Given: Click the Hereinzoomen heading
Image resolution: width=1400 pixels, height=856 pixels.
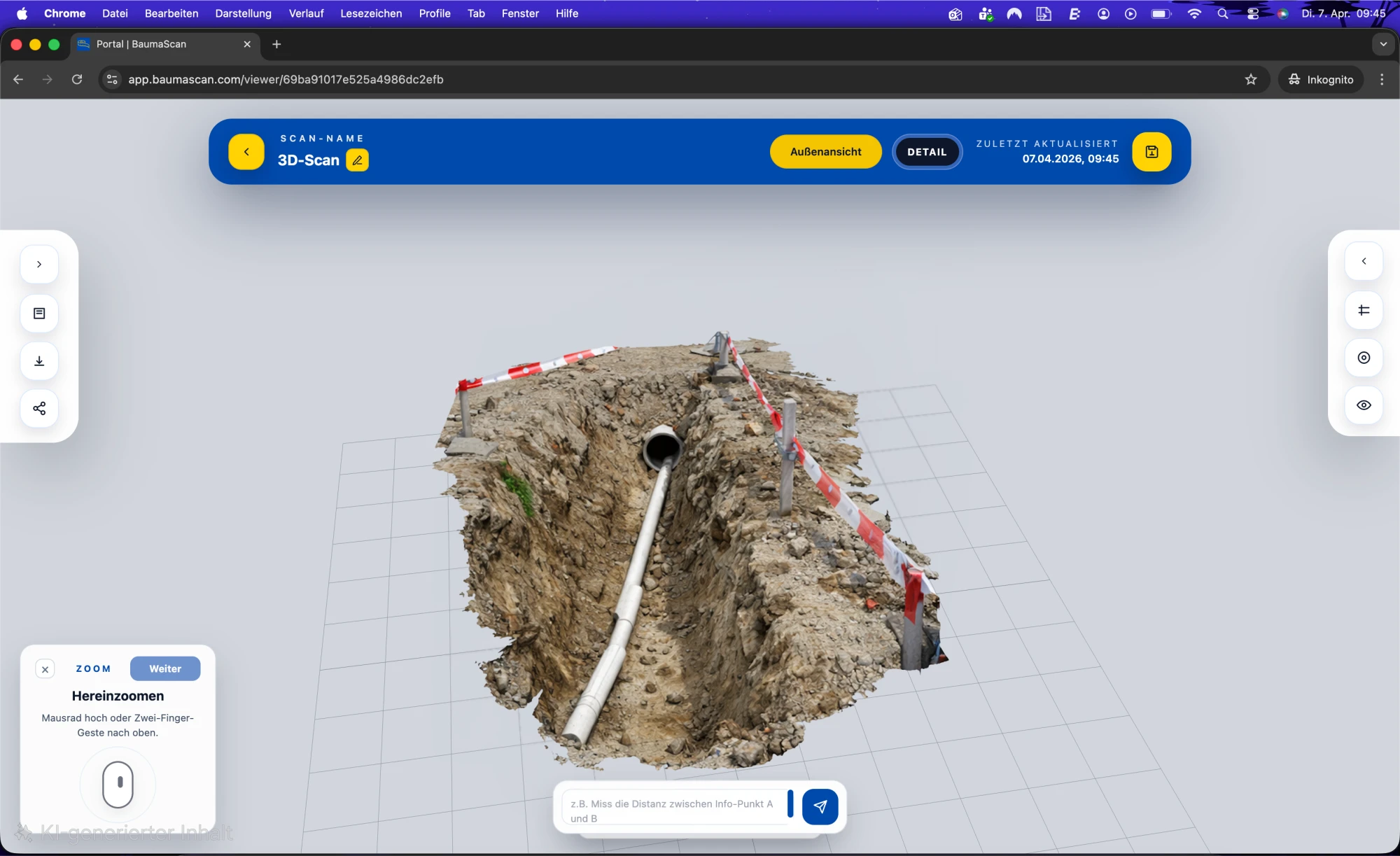Looking at the screenshot, I should [118, 696].
